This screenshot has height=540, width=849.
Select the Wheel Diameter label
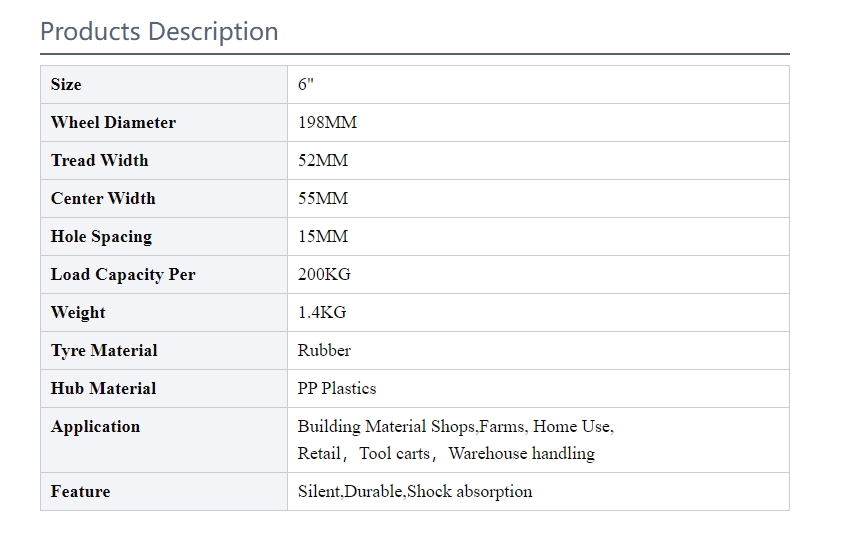point(113,122)
